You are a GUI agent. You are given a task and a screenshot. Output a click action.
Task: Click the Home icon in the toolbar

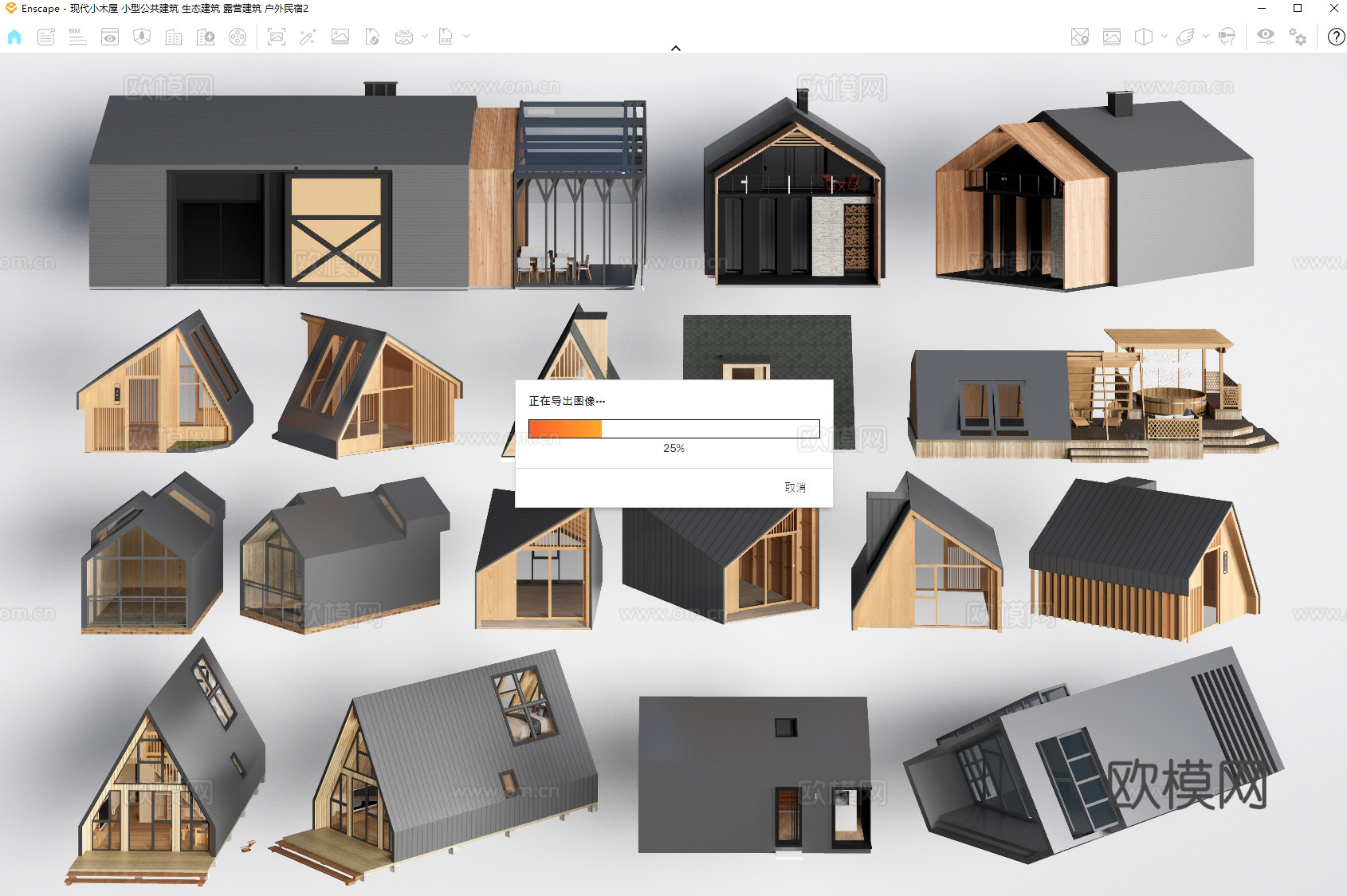[14, 37]
